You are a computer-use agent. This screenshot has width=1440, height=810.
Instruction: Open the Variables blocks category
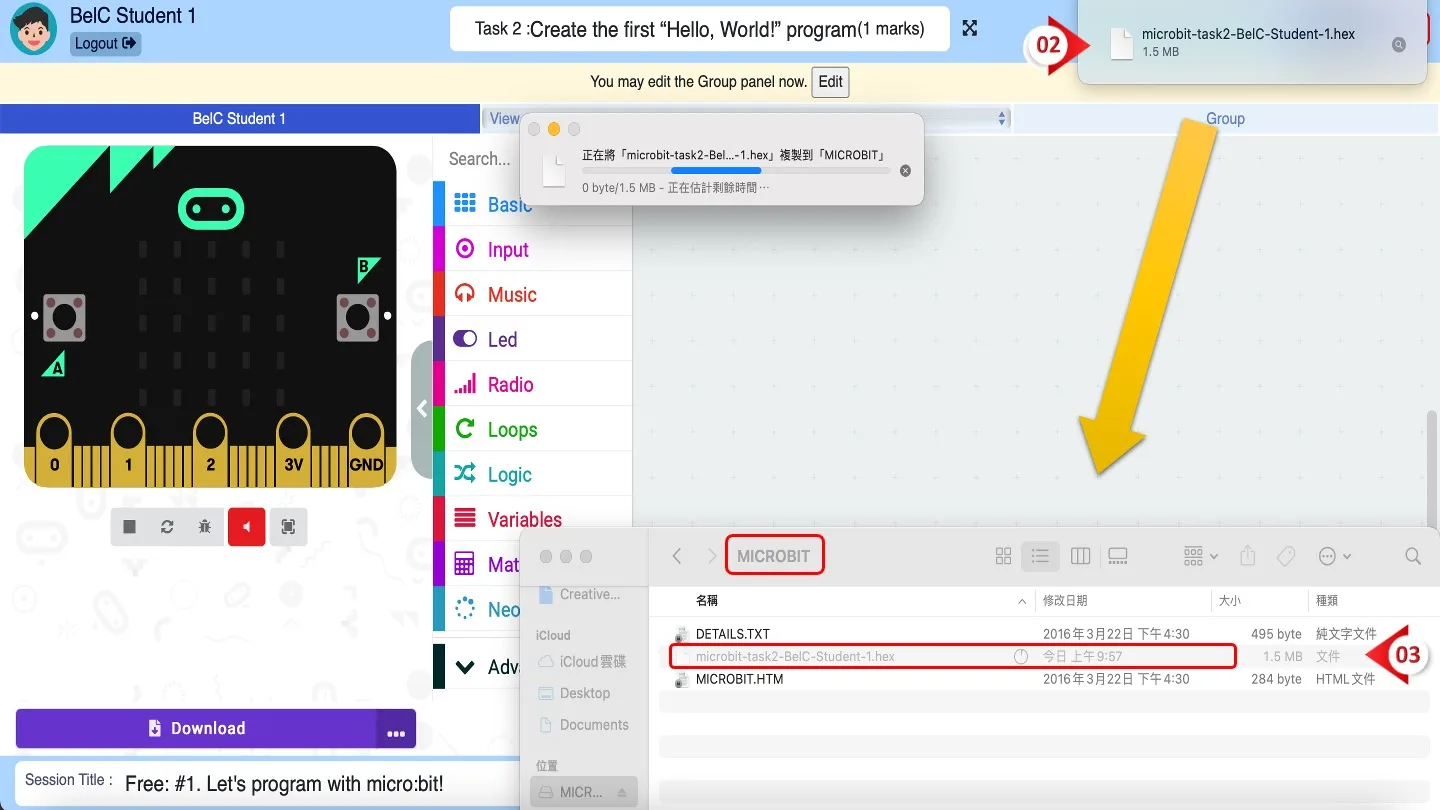[x=532, y=519]
